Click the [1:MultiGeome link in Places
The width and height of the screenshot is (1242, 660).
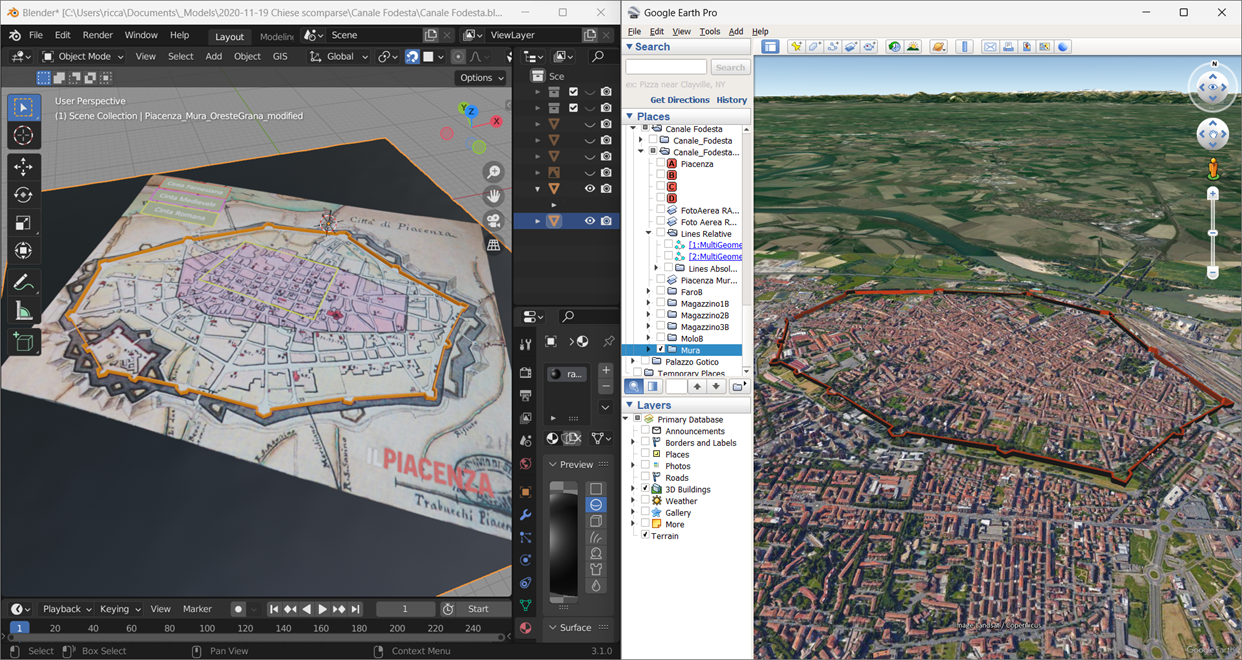click(715, 245)
